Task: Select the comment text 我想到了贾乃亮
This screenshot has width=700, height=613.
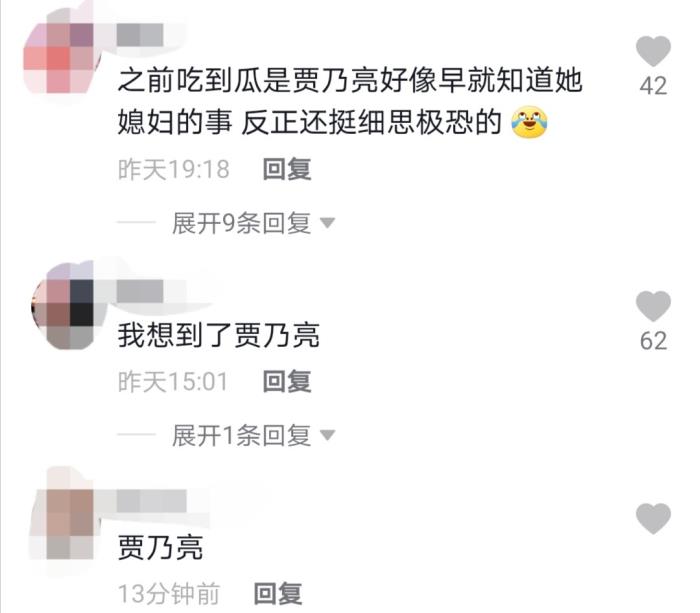Action: (219, 335)
